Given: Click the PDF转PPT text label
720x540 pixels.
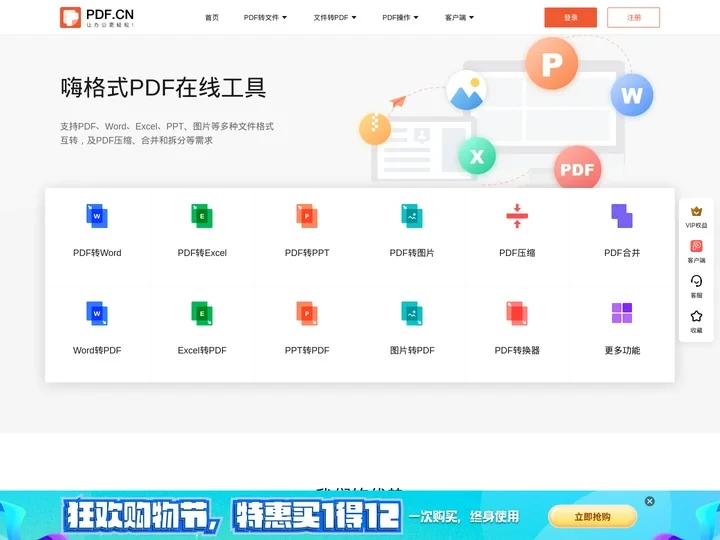Looking at the screenshot, I should (x=307, y=253).
